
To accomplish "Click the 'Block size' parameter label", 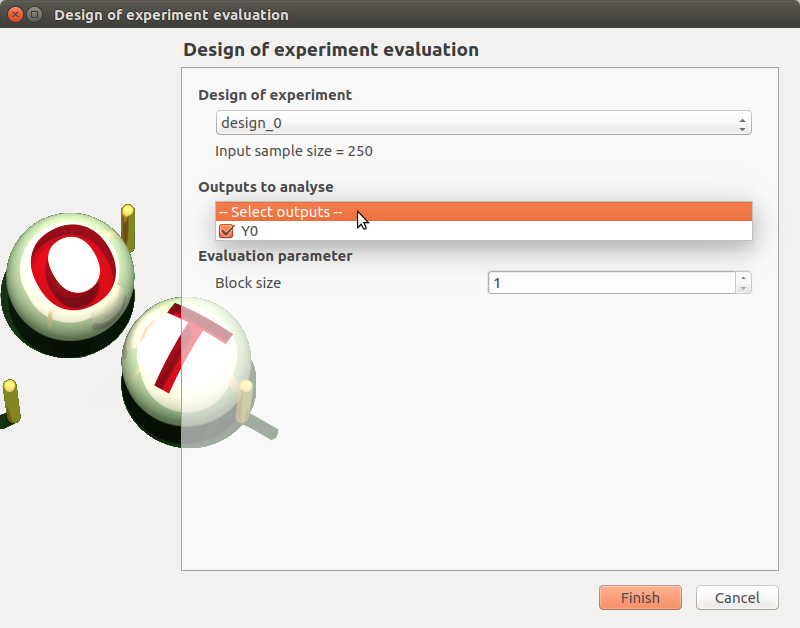I will [248, 283].
